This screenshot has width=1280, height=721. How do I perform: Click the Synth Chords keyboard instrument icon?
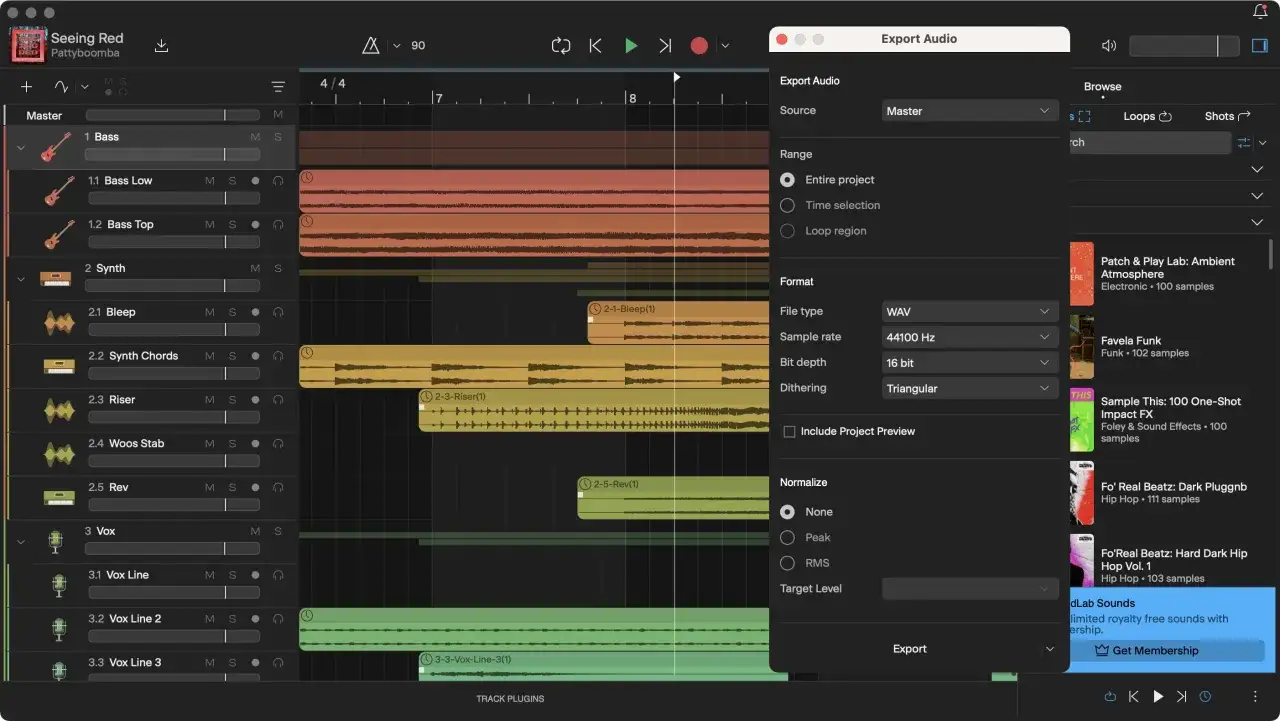(59, 366)
